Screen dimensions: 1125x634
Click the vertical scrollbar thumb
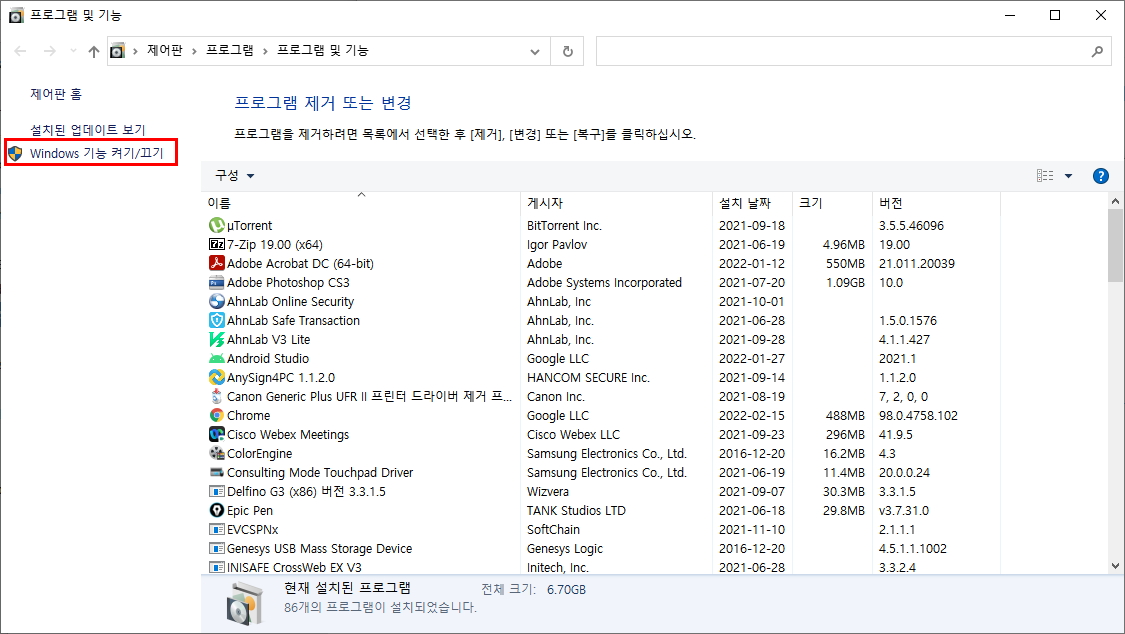1115,246
